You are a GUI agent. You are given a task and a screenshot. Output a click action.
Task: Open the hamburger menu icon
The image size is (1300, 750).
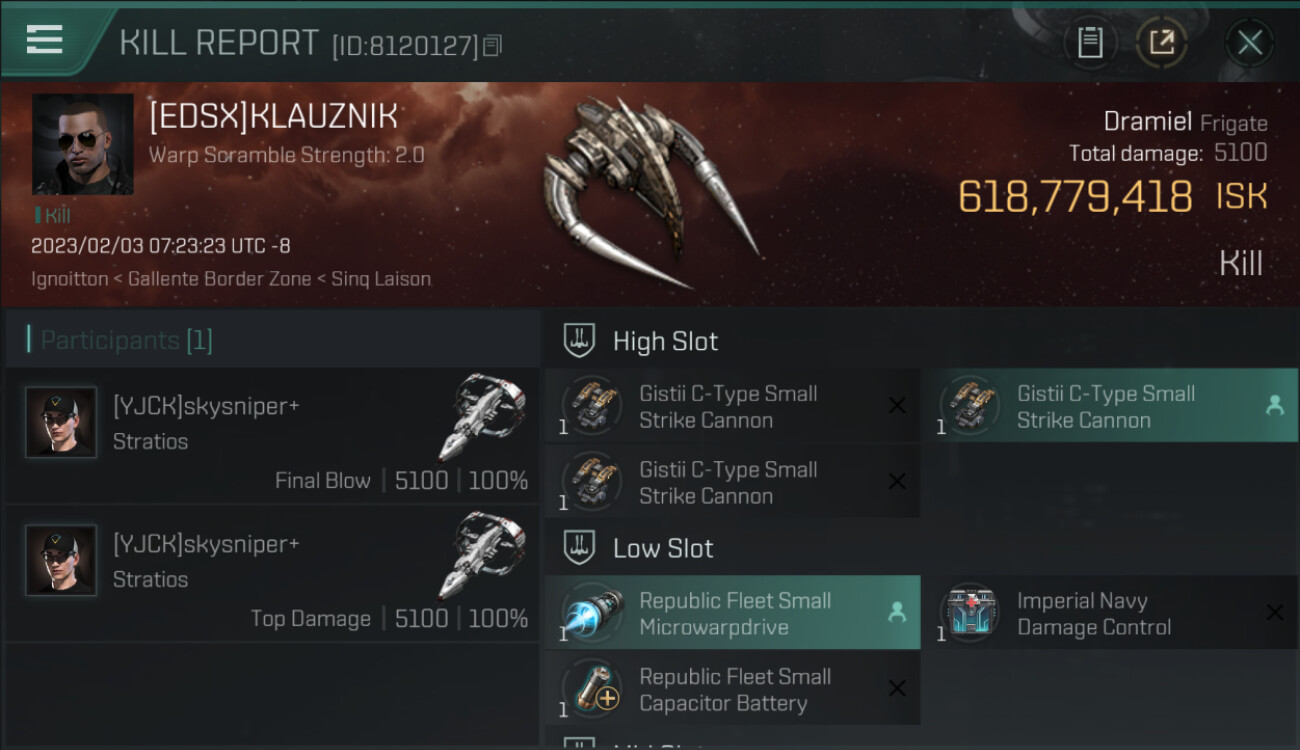[45, 40]
